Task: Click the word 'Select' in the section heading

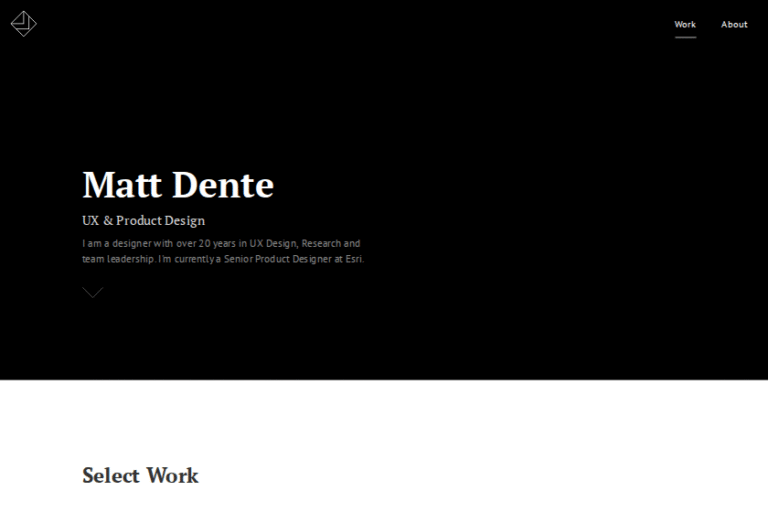Action: 110,475
